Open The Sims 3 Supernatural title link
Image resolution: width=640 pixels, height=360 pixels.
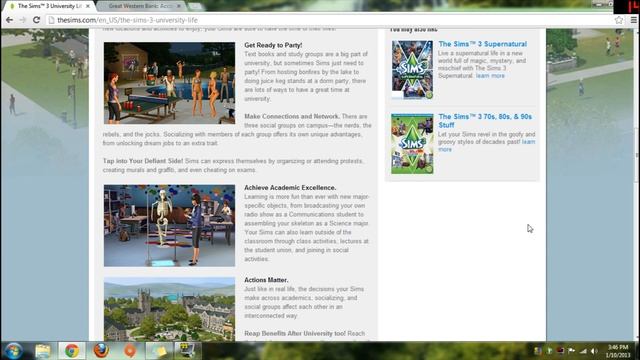click(482, 44)
